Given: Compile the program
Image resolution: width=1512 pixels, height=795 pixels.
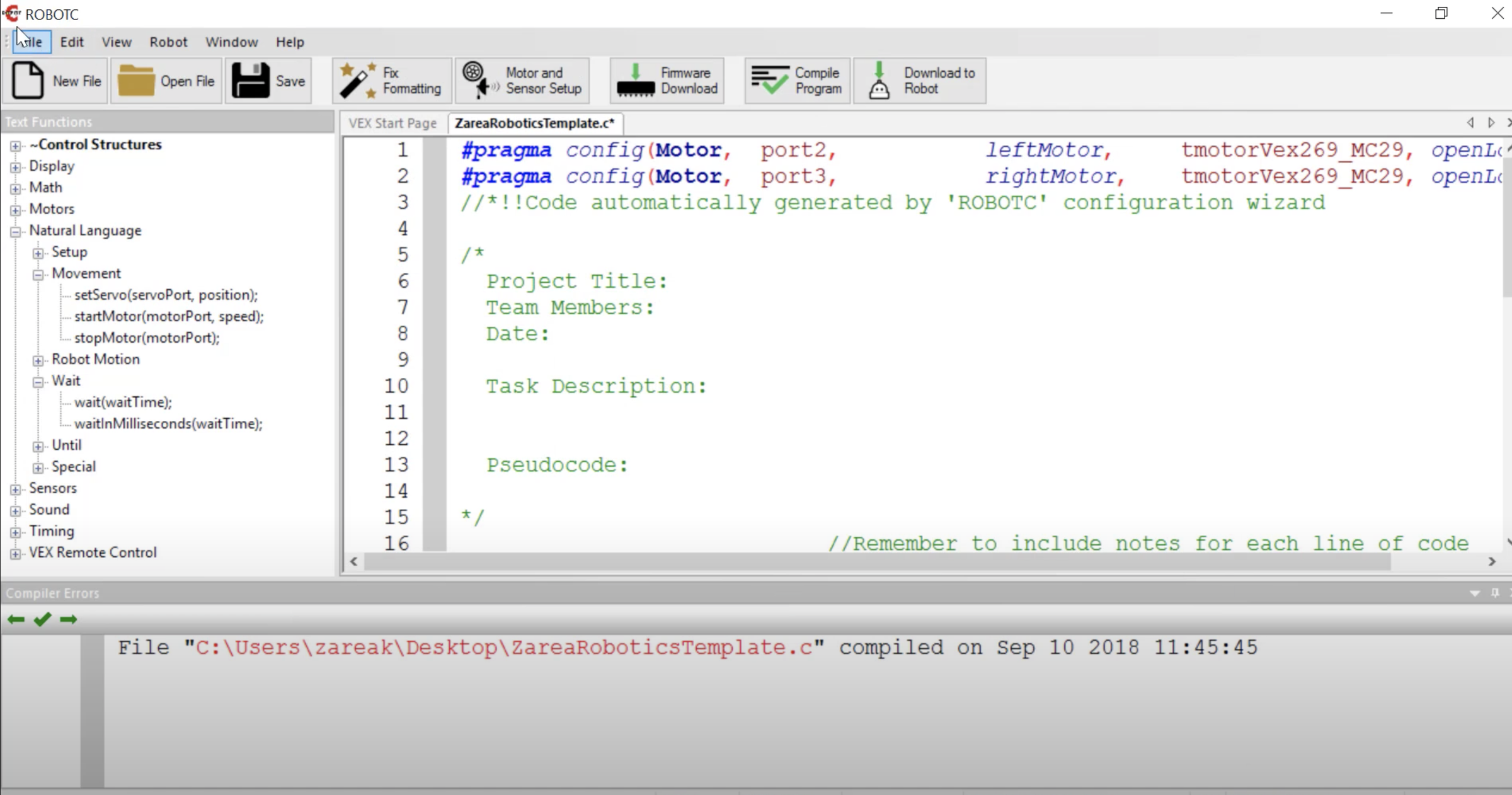Looking at the screenshot, I should coord(796,81).
